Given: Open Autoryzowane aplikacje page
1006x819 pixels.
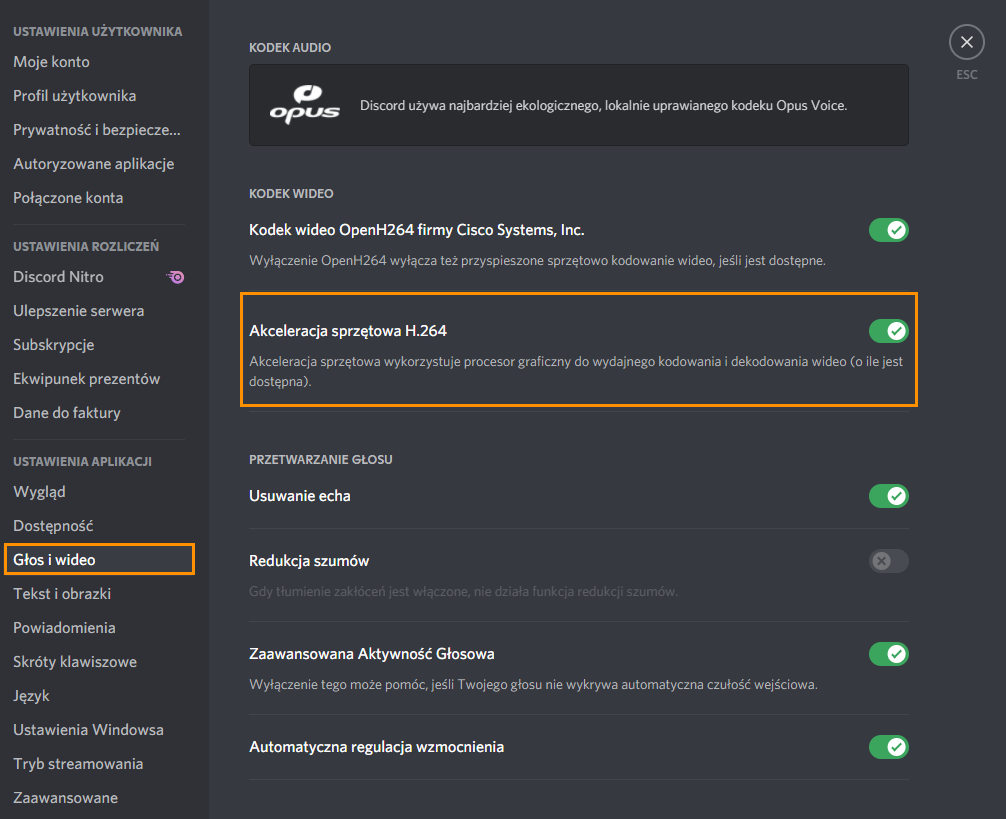Looking at the screenshot, I should click(x=94, y=164).
